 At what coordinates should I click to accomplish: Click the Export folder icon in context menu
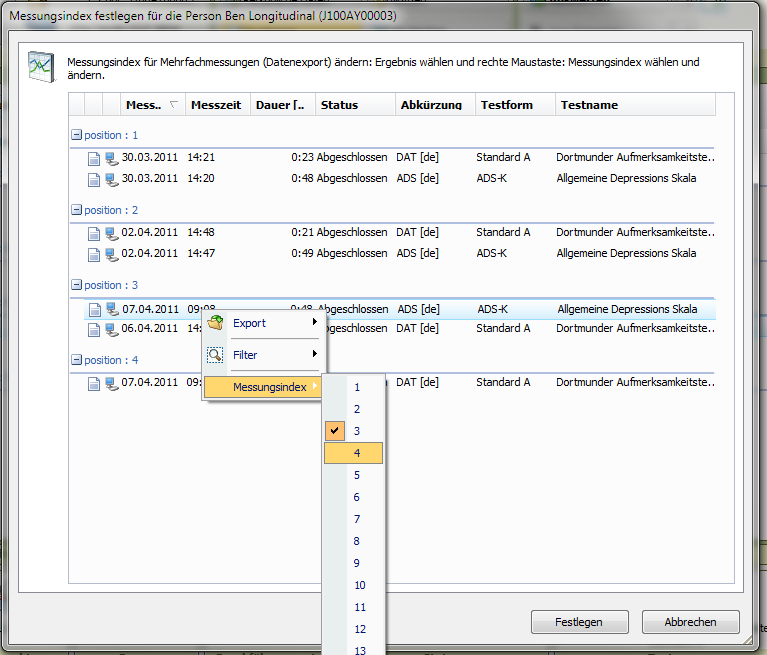pos(215,323)
